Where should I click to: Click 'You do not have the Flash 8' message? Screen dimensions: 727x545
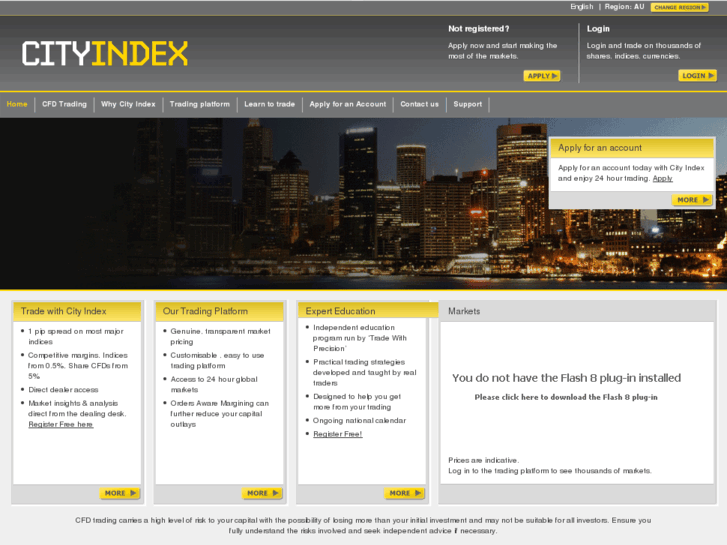[567, 378]
